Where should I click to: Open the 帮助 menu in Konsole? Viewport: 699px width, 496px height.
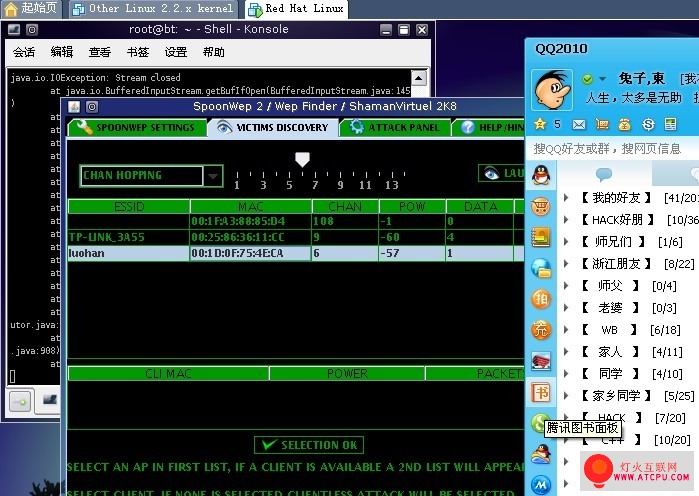[214, 52]
